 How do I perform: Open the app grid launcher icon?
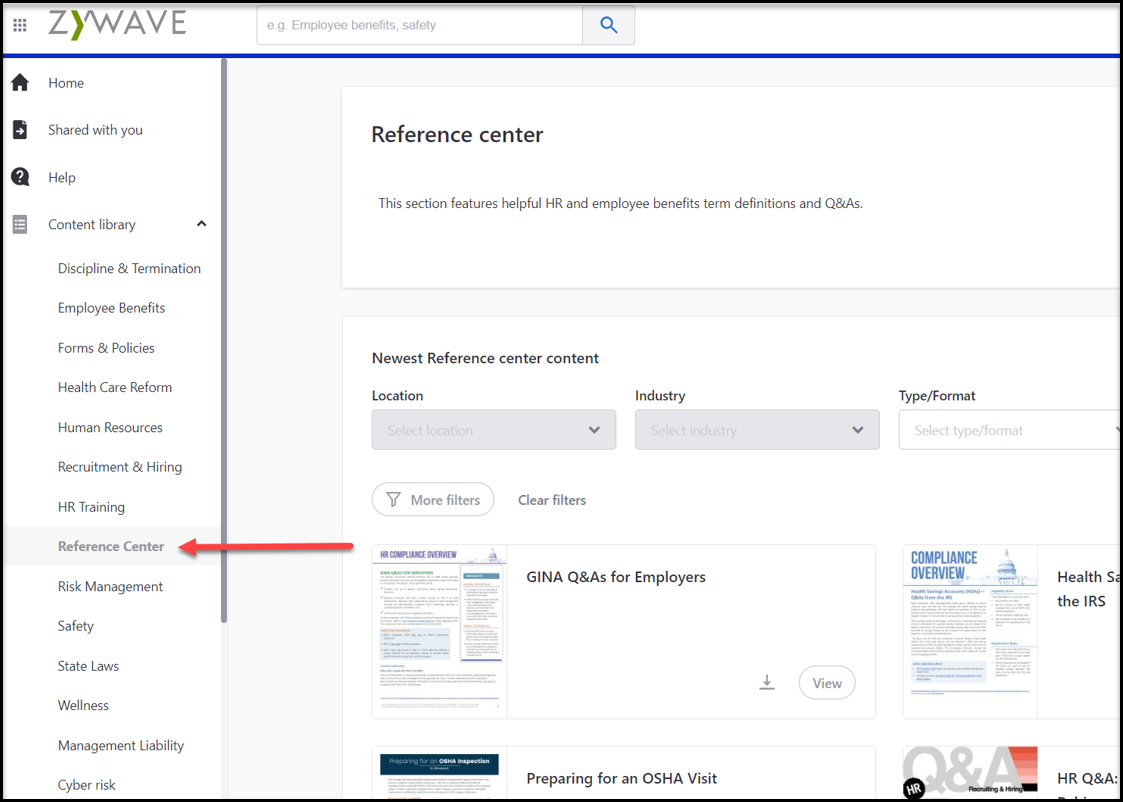pyautogui.click(x=19, y=25)
